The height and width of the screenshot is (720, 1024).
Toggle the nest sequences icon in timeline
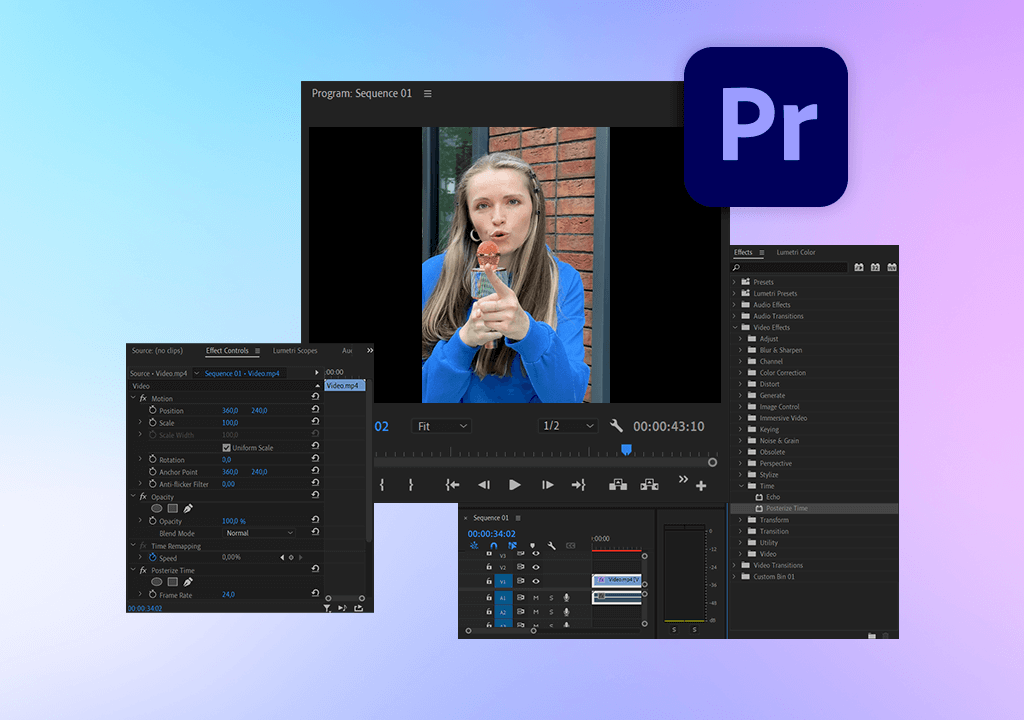(x=474, y=546)
